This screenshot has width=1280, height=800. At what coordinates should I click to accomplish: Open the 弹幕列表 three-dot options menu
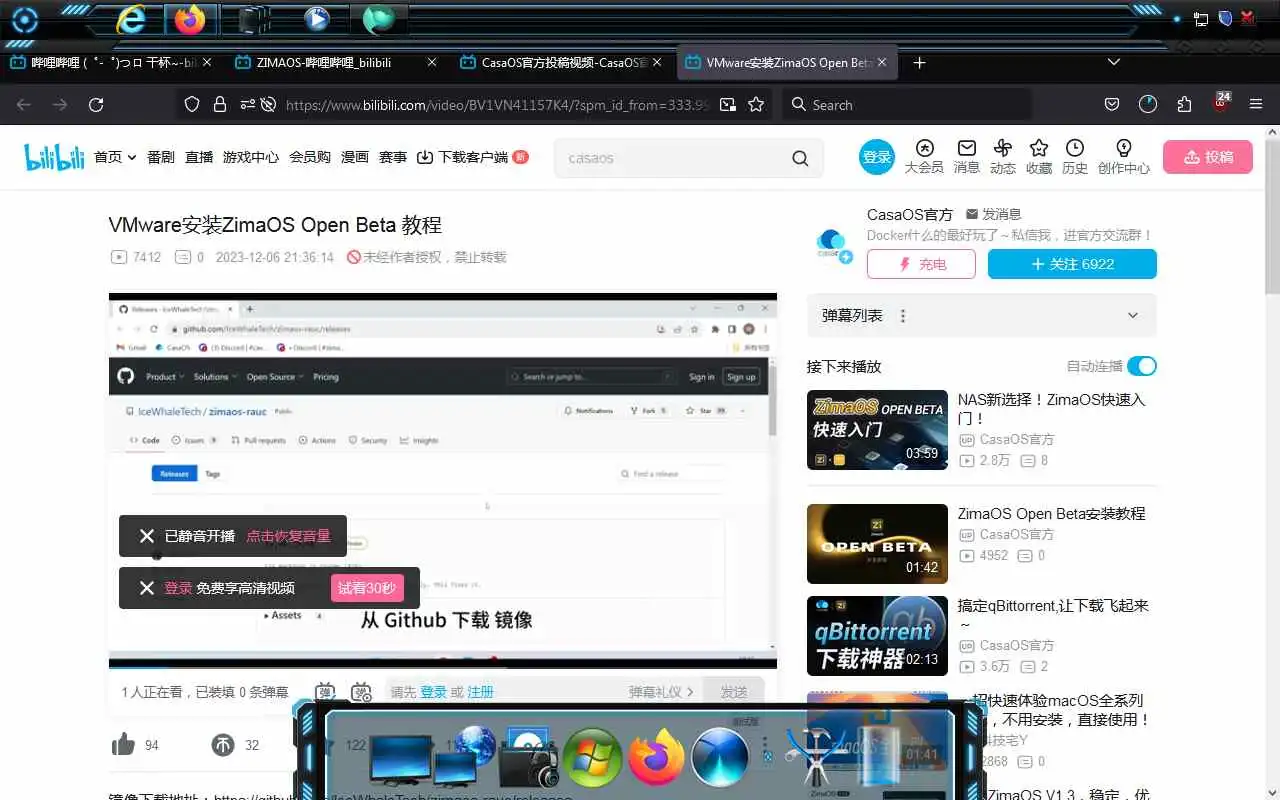(903, 316)
